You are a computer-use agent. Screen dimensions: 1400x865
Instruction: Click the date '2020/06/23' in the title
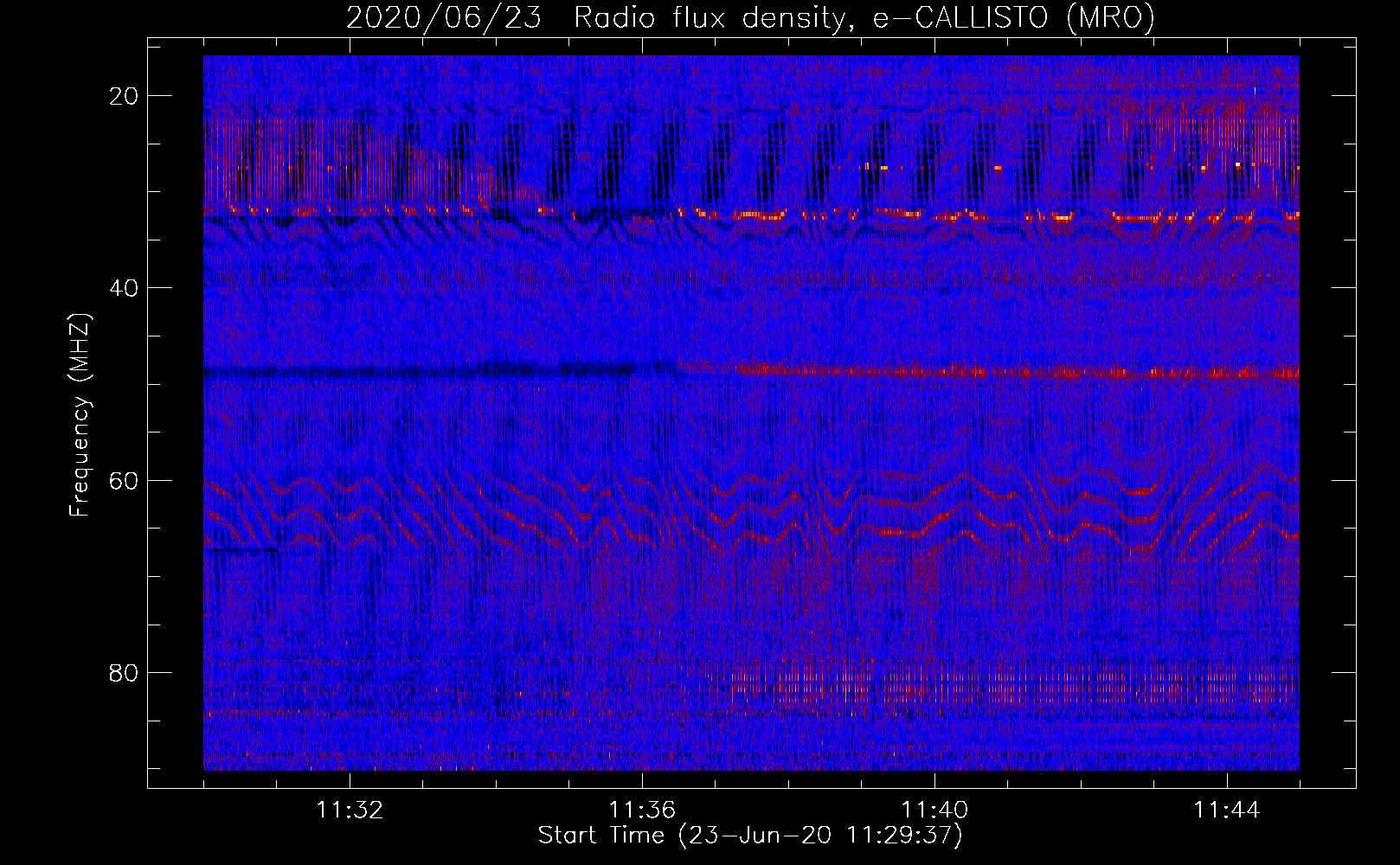444,18
